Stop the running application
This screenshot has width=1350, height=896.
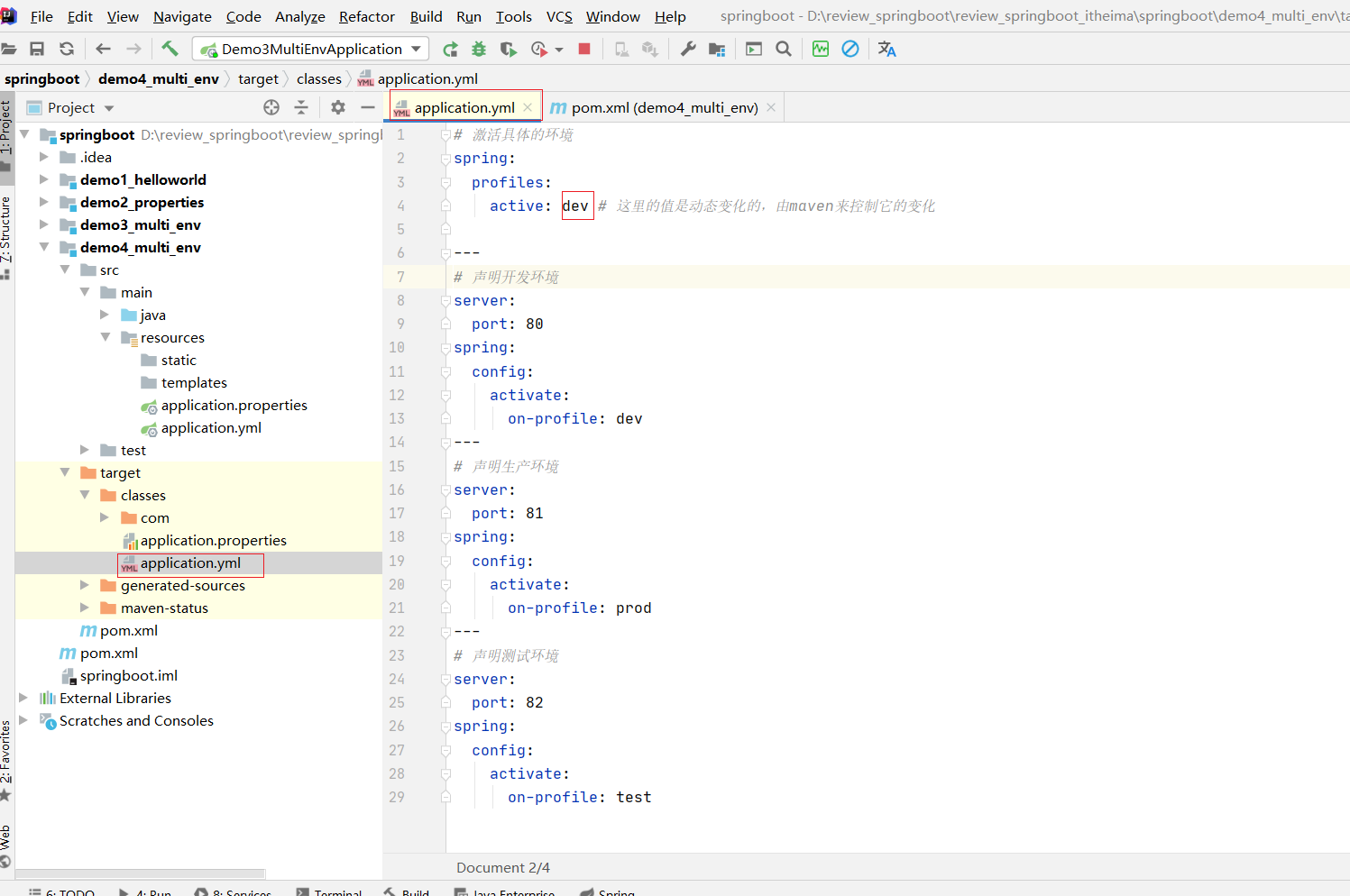coord(584,49)
